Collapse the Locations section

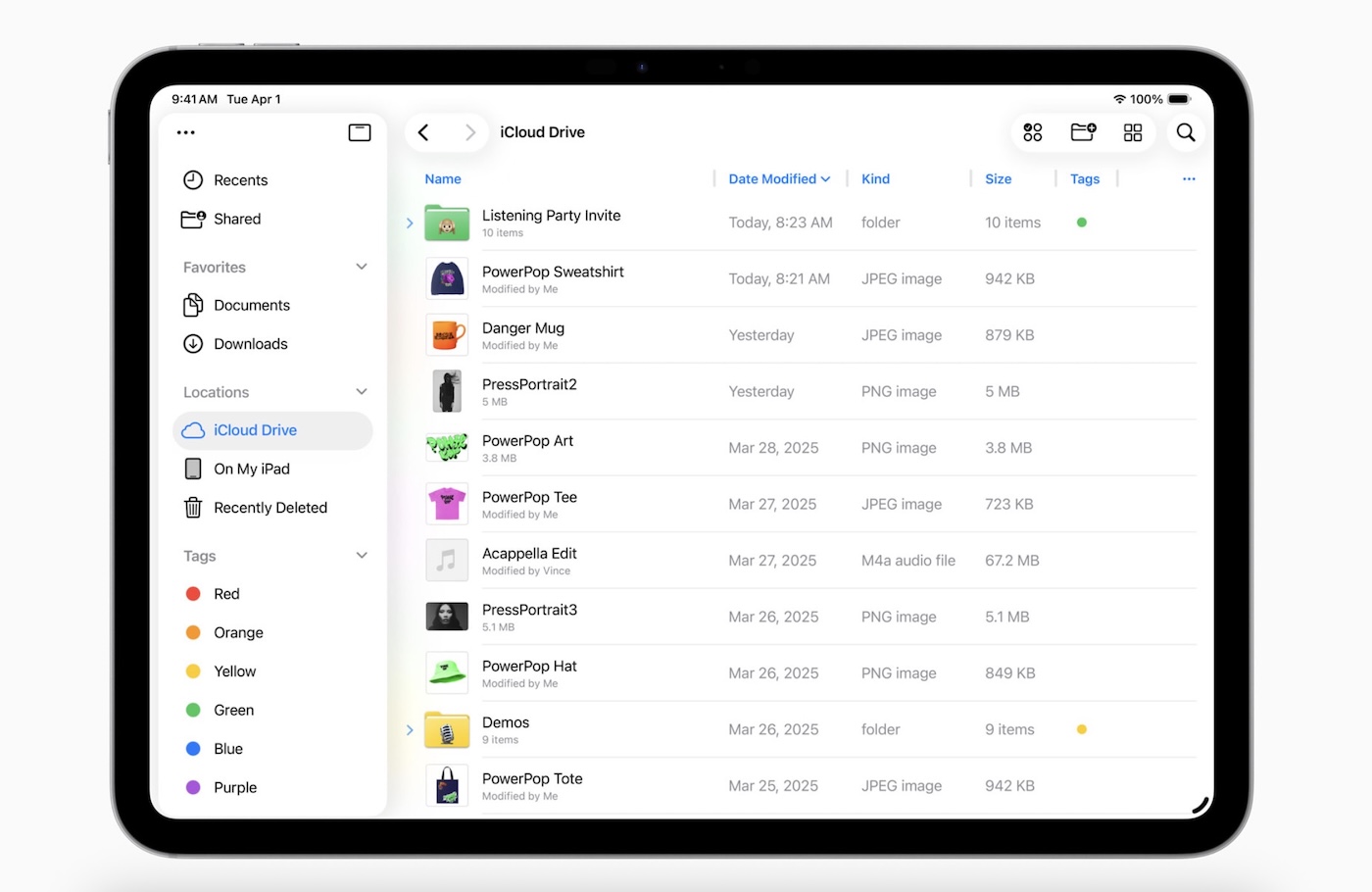(362, 392)
